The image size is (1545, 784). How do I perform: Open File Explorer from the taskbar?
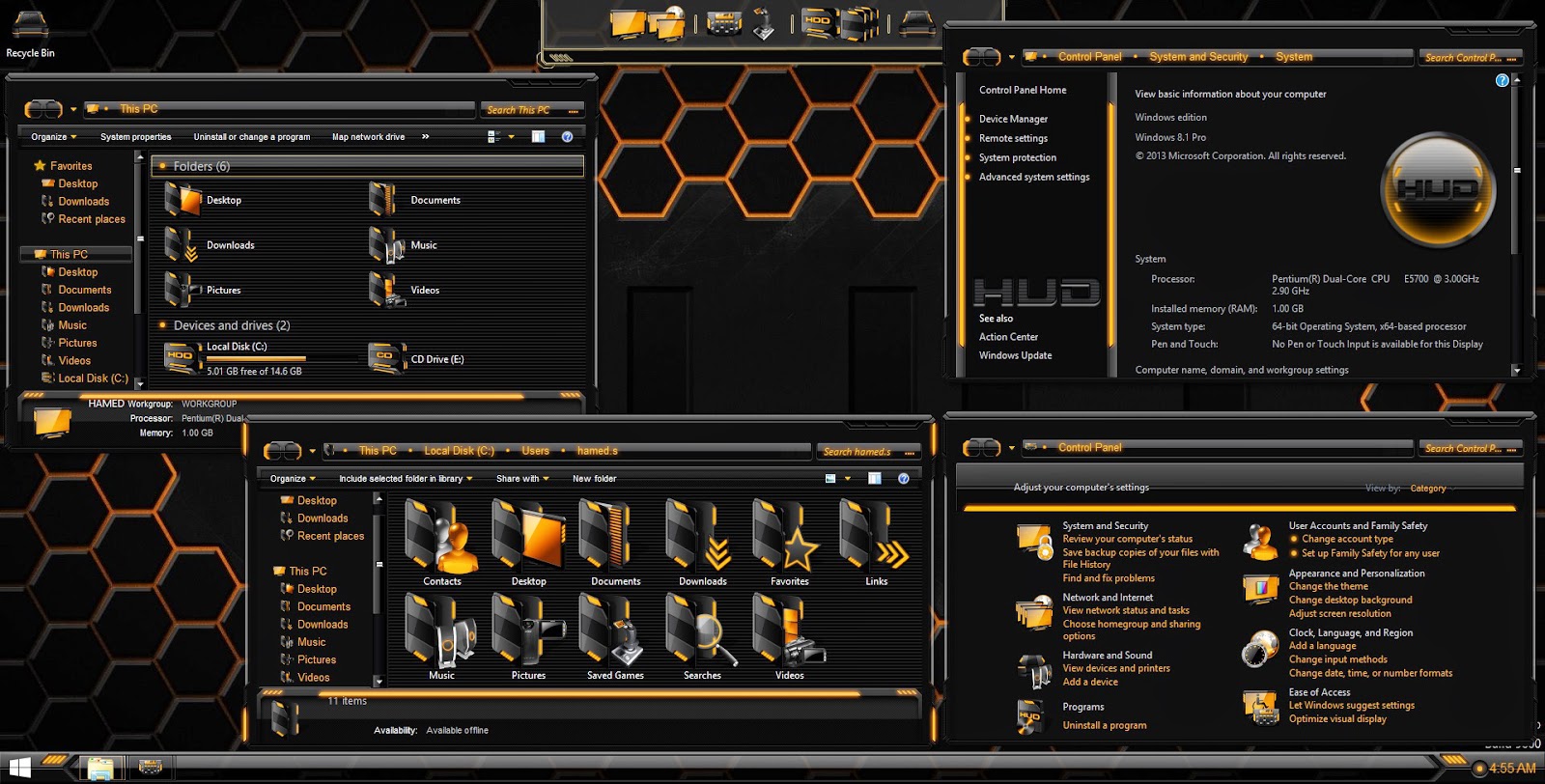point(101,769)
